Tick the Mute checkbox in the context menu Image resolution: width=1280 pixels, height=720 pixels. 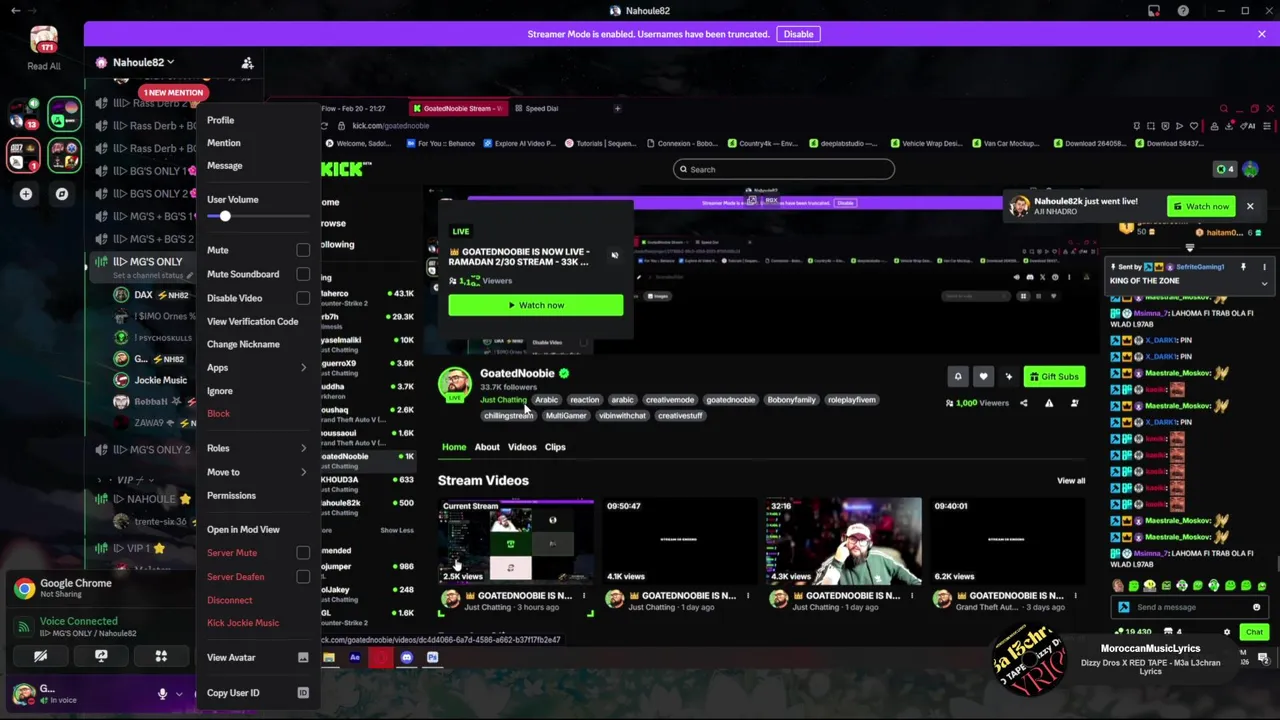(x=303, y=250)
